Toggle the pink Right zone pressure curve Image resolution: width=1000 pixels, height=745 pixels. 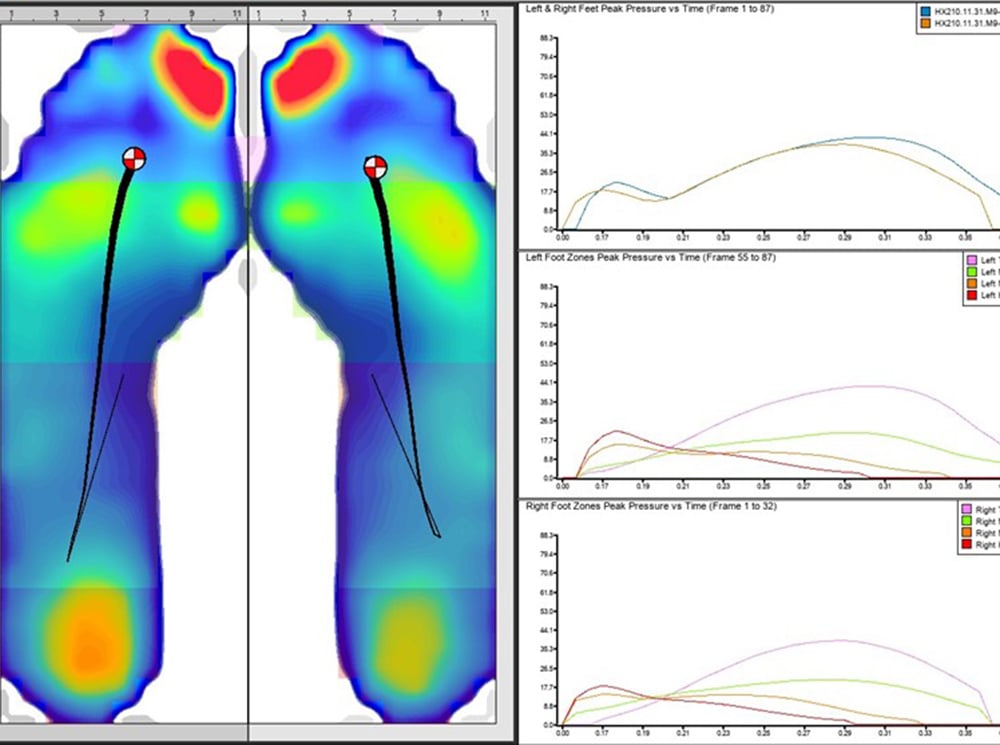967,508
